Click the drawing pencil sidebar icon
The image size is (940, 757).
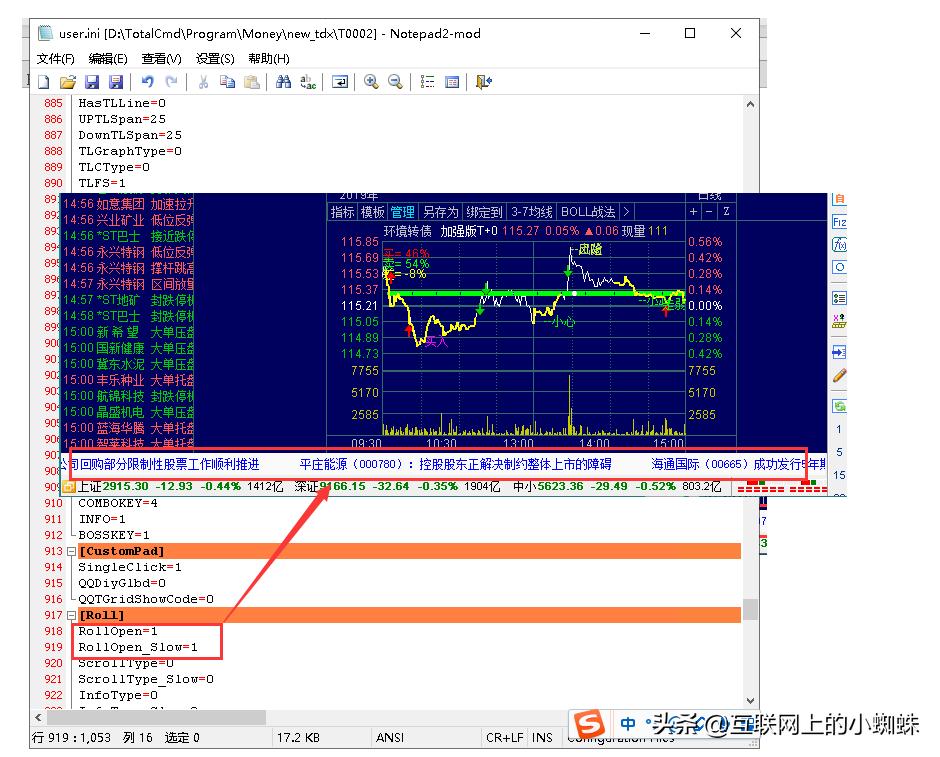pyautogui.click(x=839, y=376)
